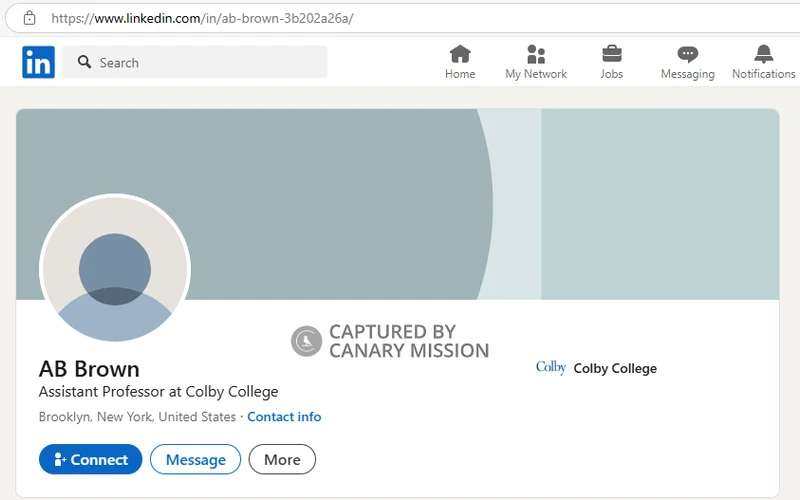Click the LinkedIn logo icon
Image resolution: width=800 pixels, height=500 pixels.
click(38, 62)
